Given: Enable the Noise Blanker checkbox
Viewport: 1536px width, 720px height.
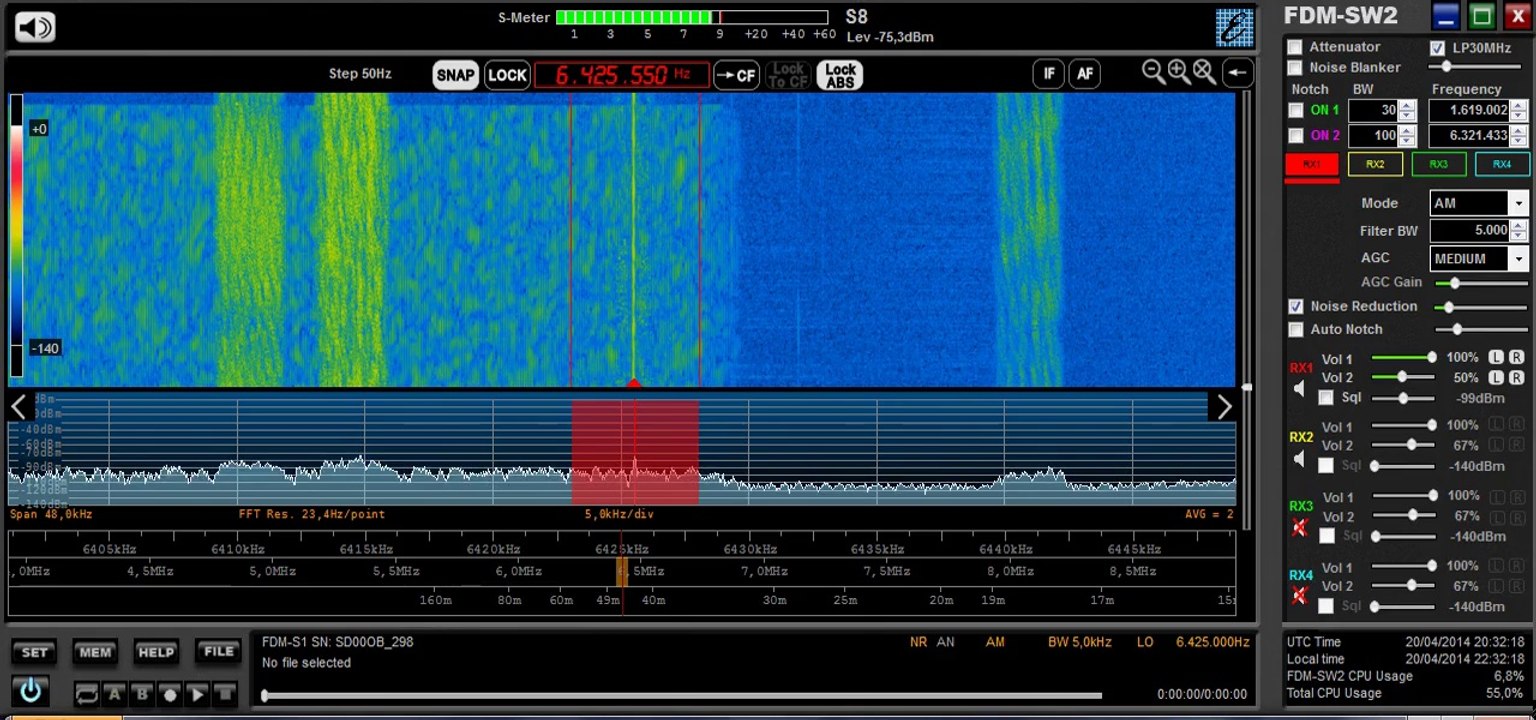Looking at the screenshot, I should coord(1295,68).
